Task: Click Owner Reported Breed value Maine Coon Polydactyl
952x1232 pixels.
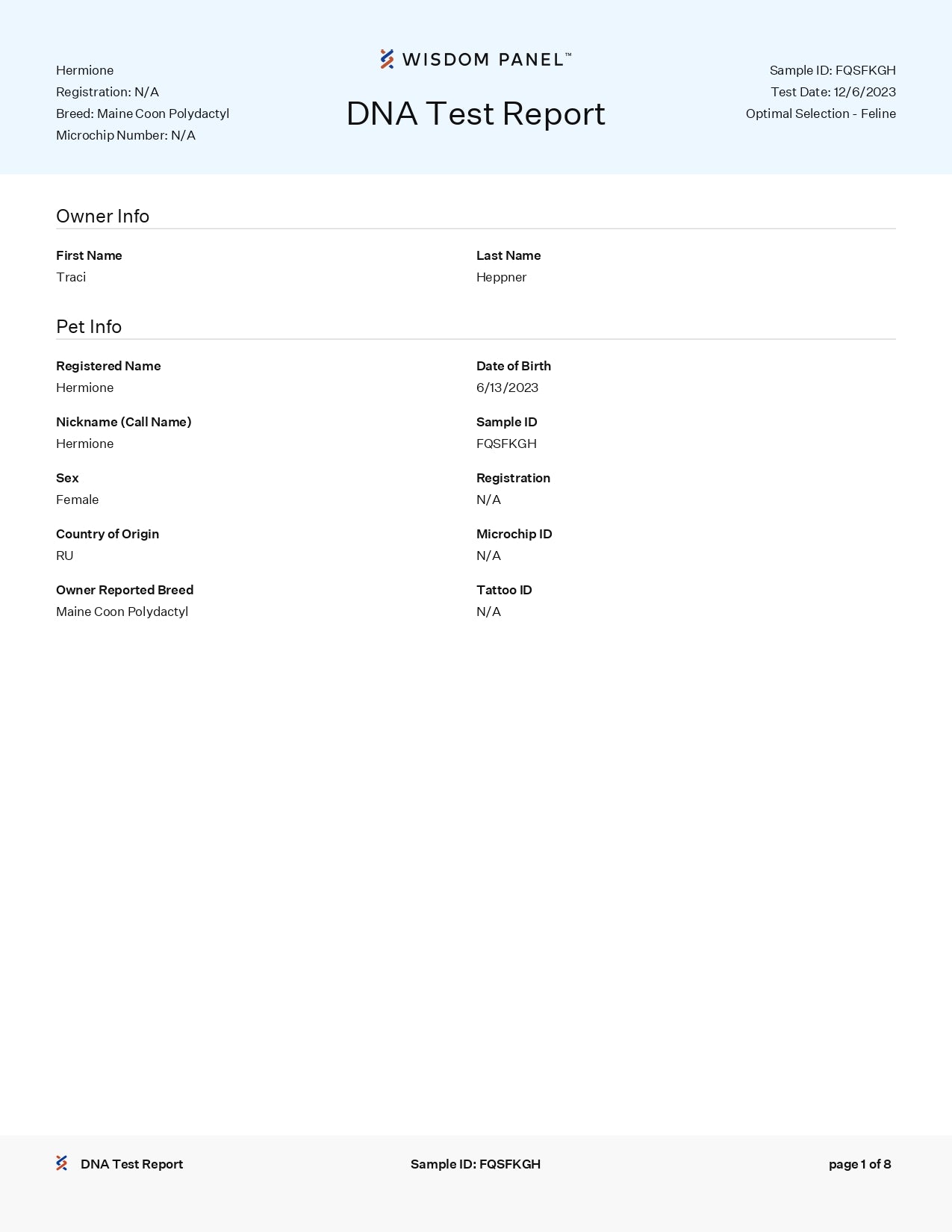Action: (122, 612)
